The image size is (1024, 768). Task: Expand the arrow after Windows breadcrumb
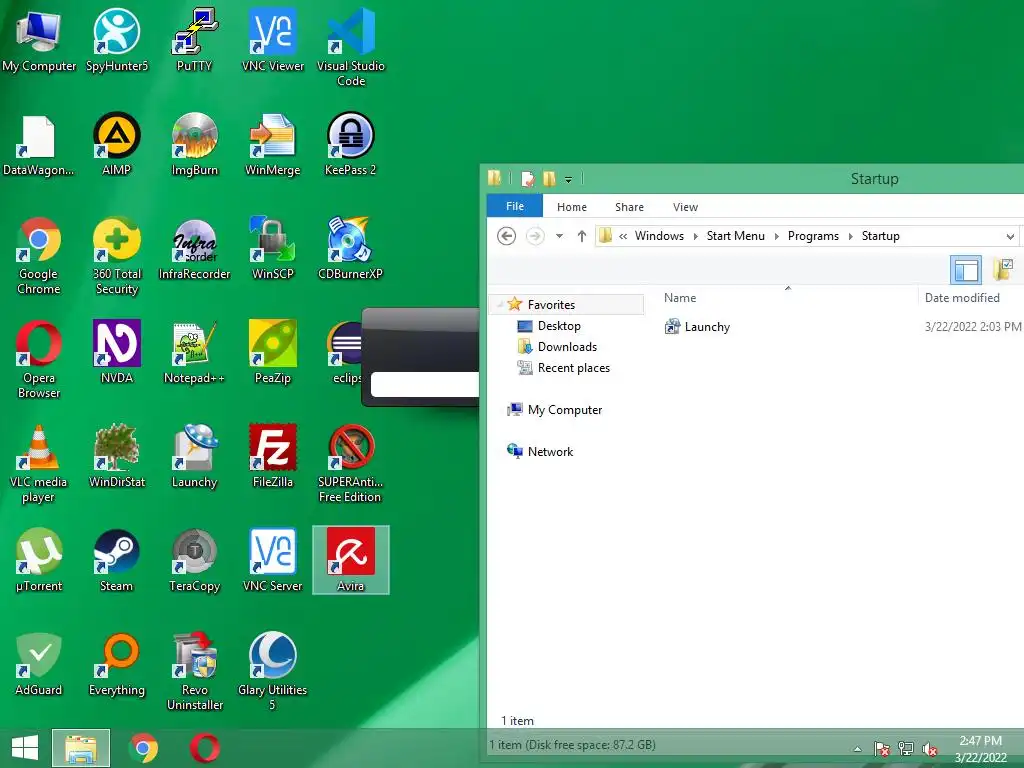(x=696, y=236)
